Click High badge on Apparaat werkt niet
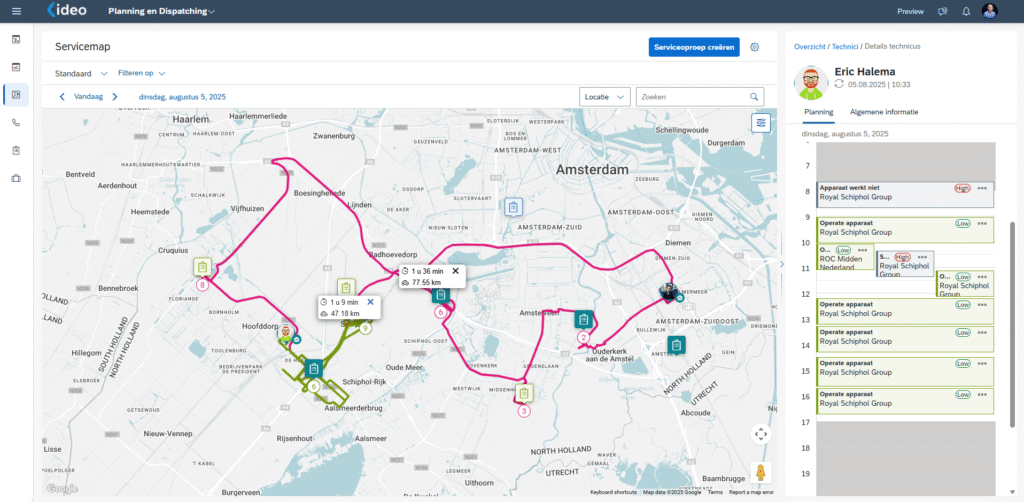The height and width of the screenshot is (502, 1024). (962, 188)
